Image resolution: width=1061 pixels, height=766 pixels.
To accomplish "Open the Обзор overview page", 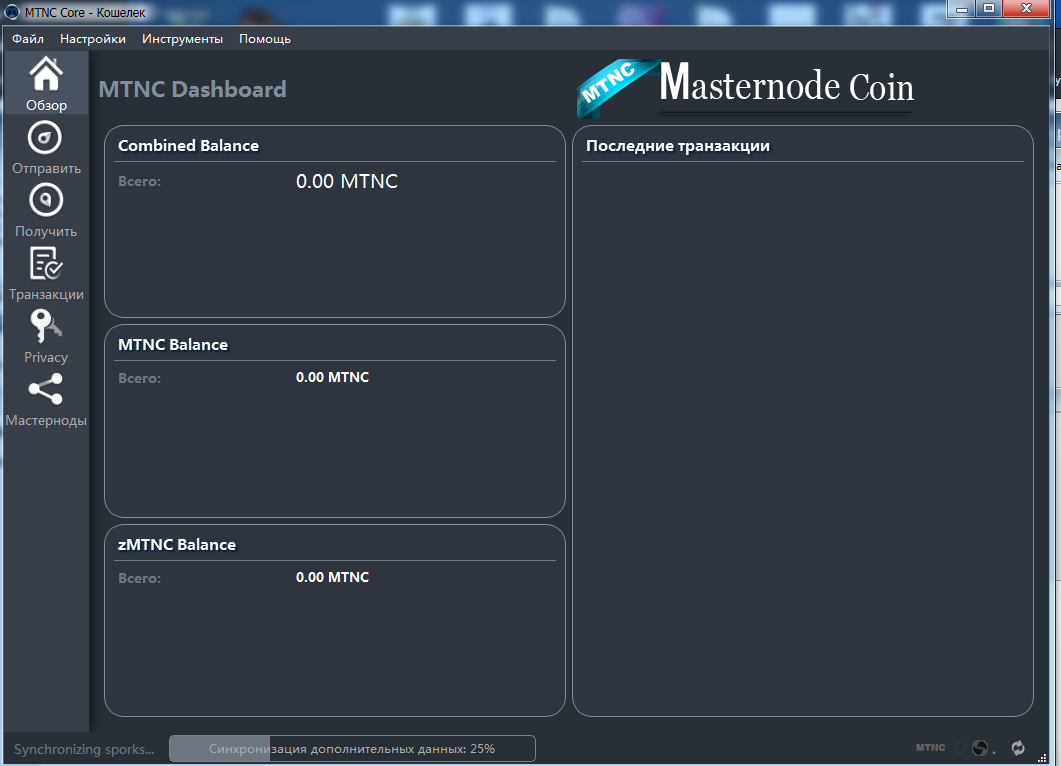I will [x=46, y=84].
